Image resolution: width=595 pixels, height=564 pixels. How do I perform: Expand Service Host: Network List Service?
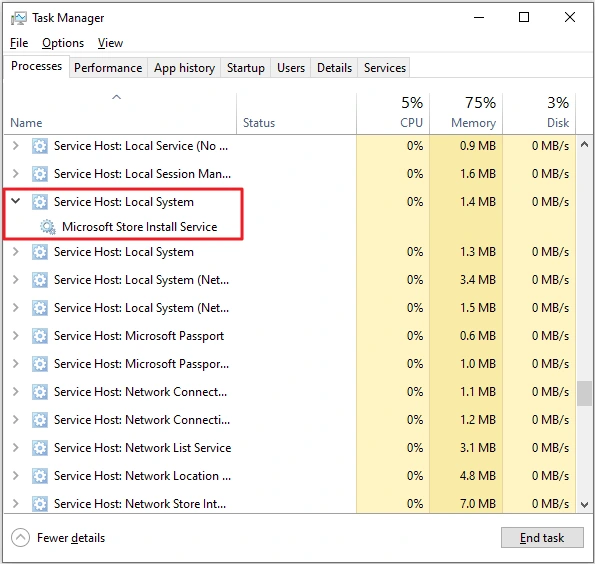point(16,447)
